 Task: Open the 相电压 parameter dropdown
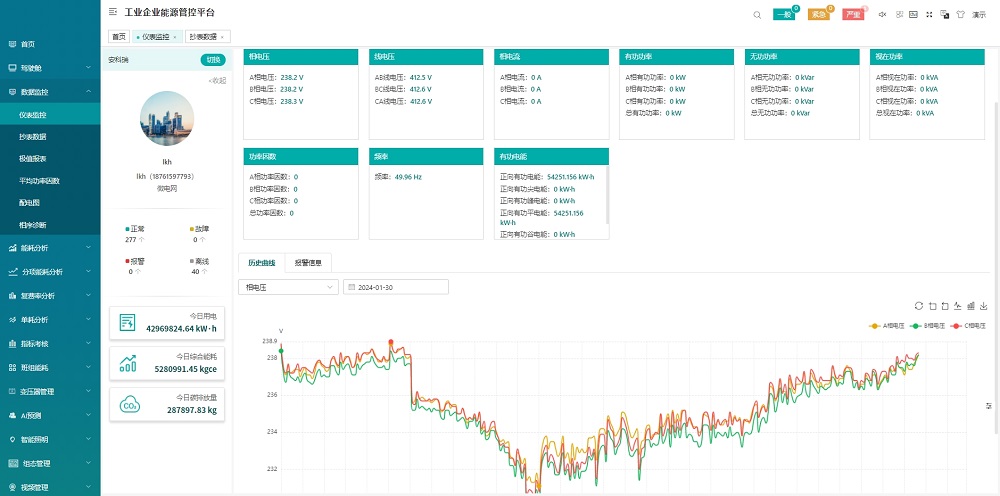tap(288, 287)
